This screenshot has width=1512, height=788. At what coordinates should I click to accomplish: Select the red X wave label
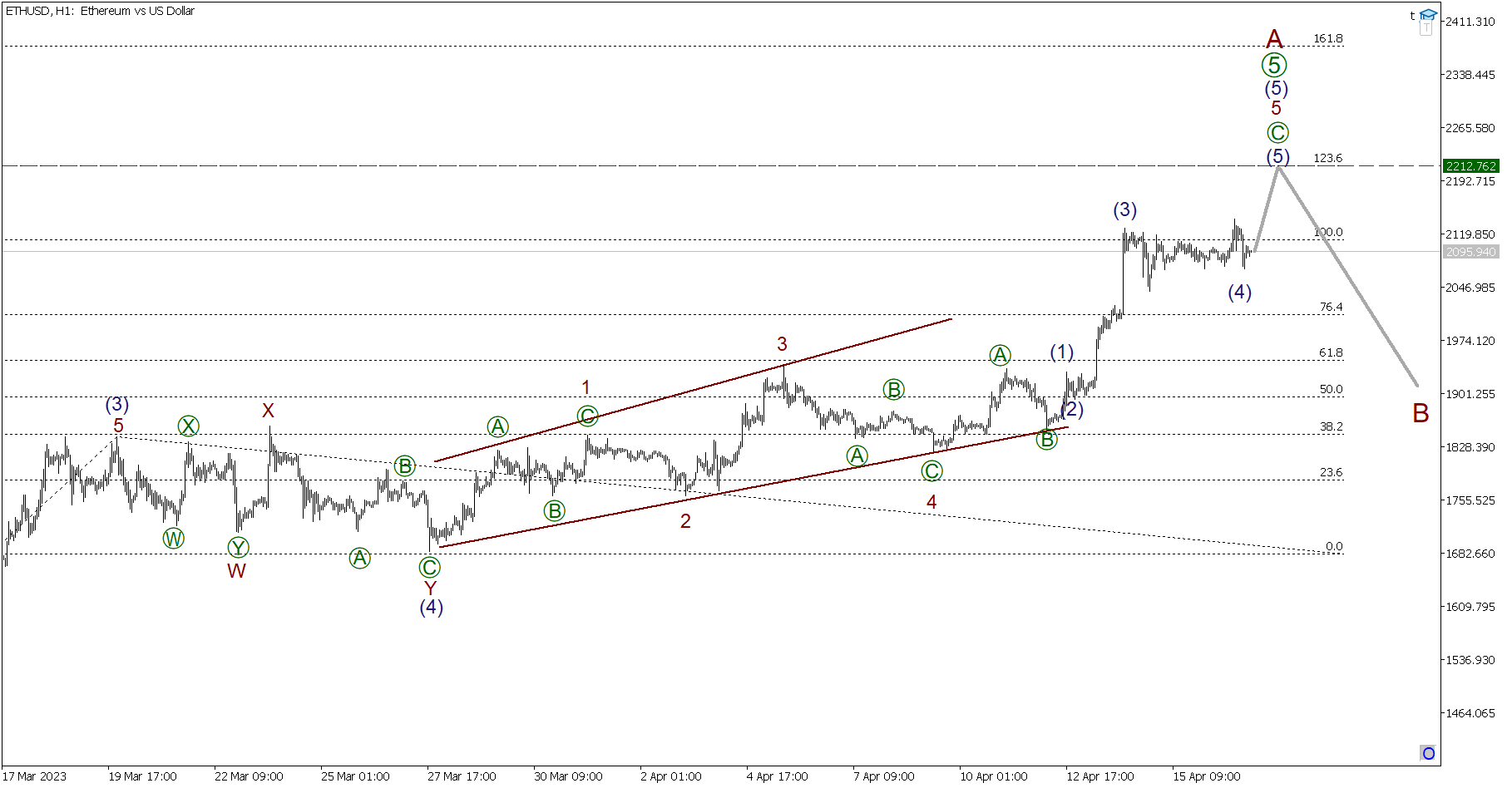click(x=268, y=411)
